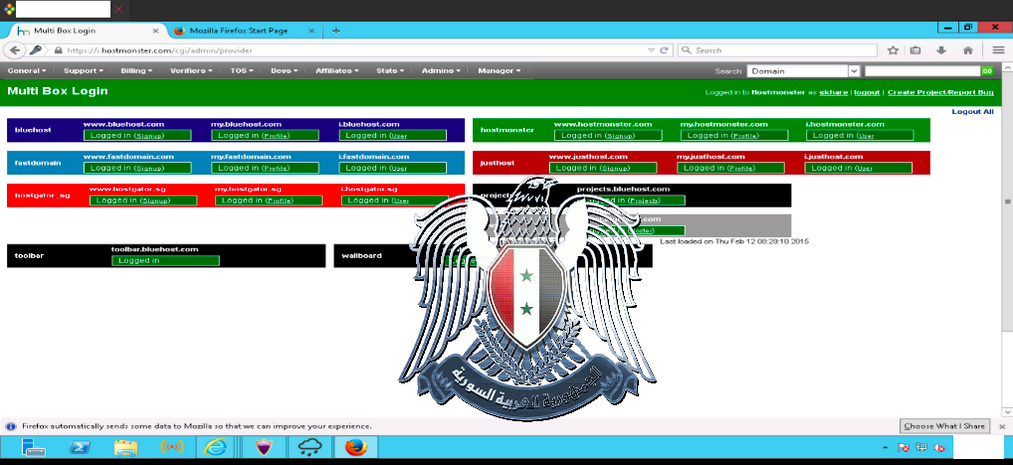
Task: Click the hostmonster URL address field
Action: point(349,50)
